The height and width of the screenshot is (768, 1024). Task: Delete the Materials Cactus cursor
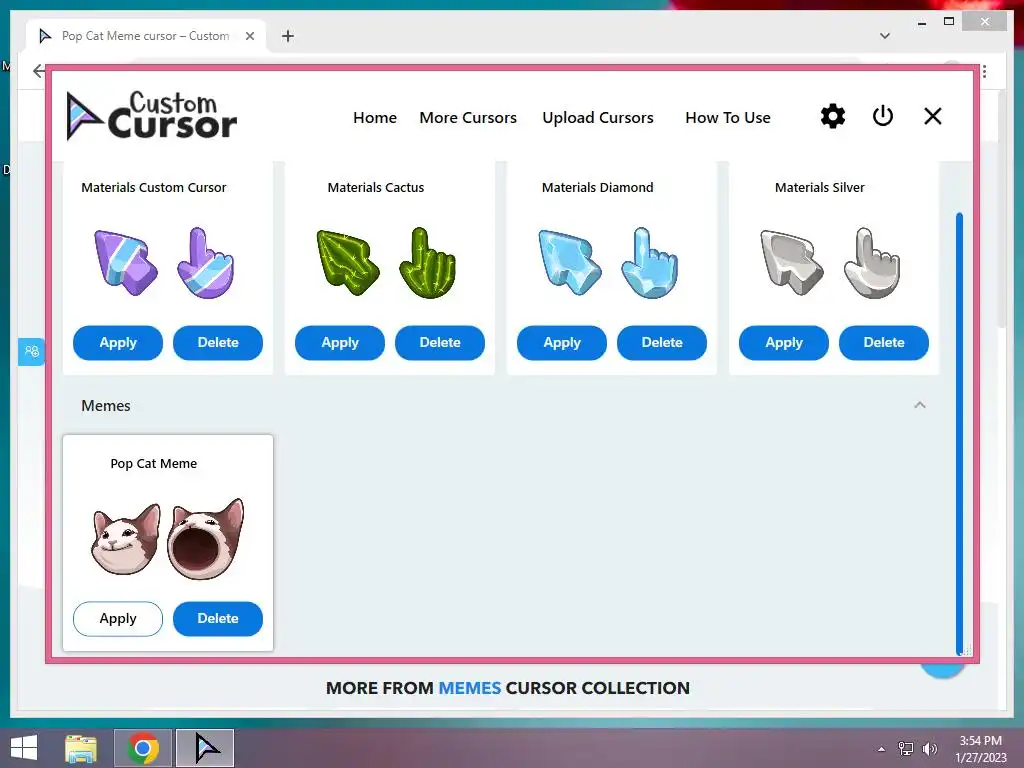pos(440,343)
